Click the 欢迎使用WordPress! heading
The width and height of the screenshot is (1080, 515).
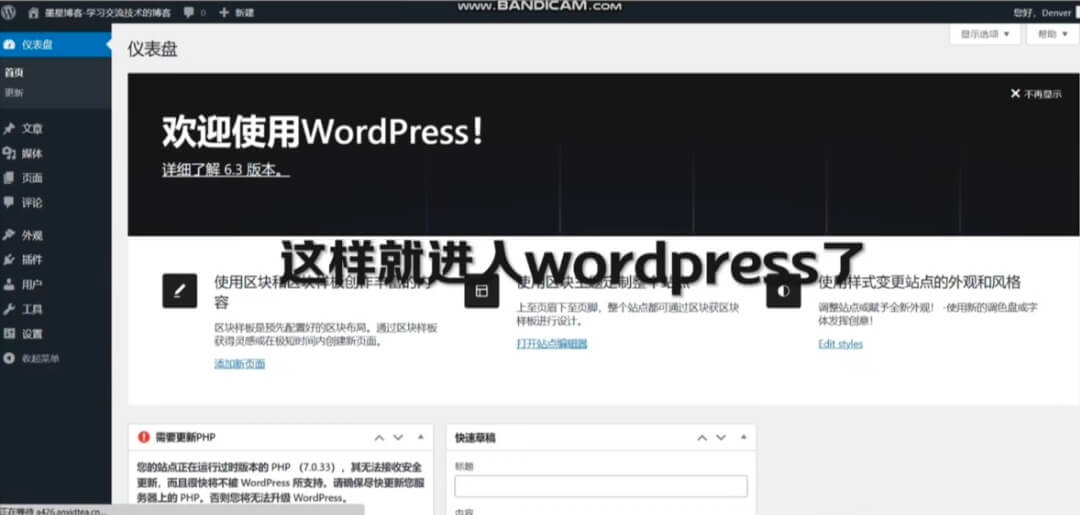tap(322, 132)
